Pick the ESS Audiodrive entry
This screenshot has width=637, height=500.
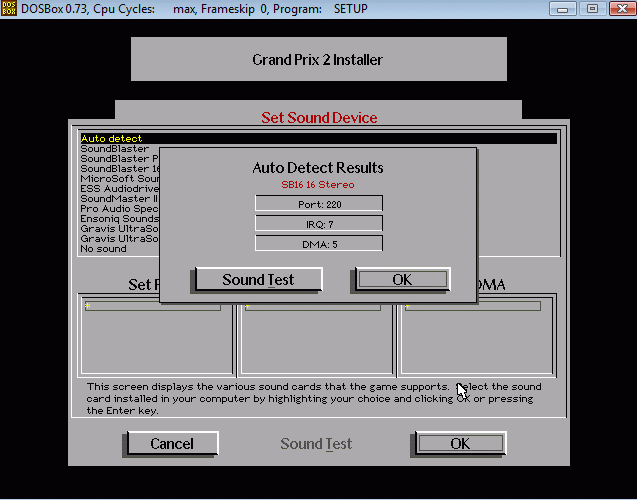tap(119, 188)
